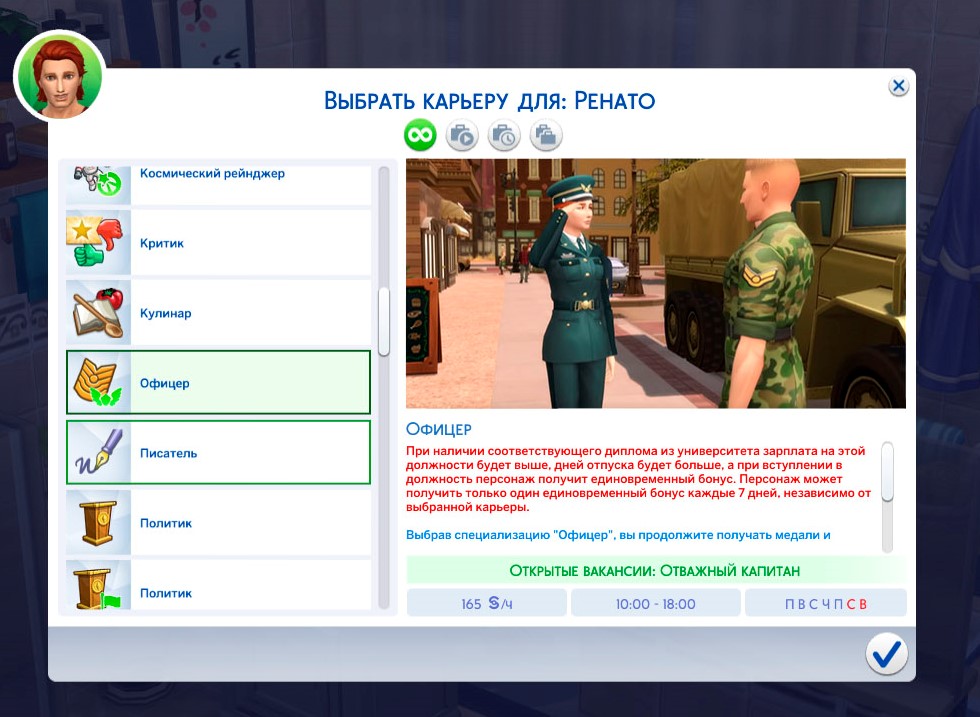
Task: Select the Писатель career
Action: (x=218, y=453)
